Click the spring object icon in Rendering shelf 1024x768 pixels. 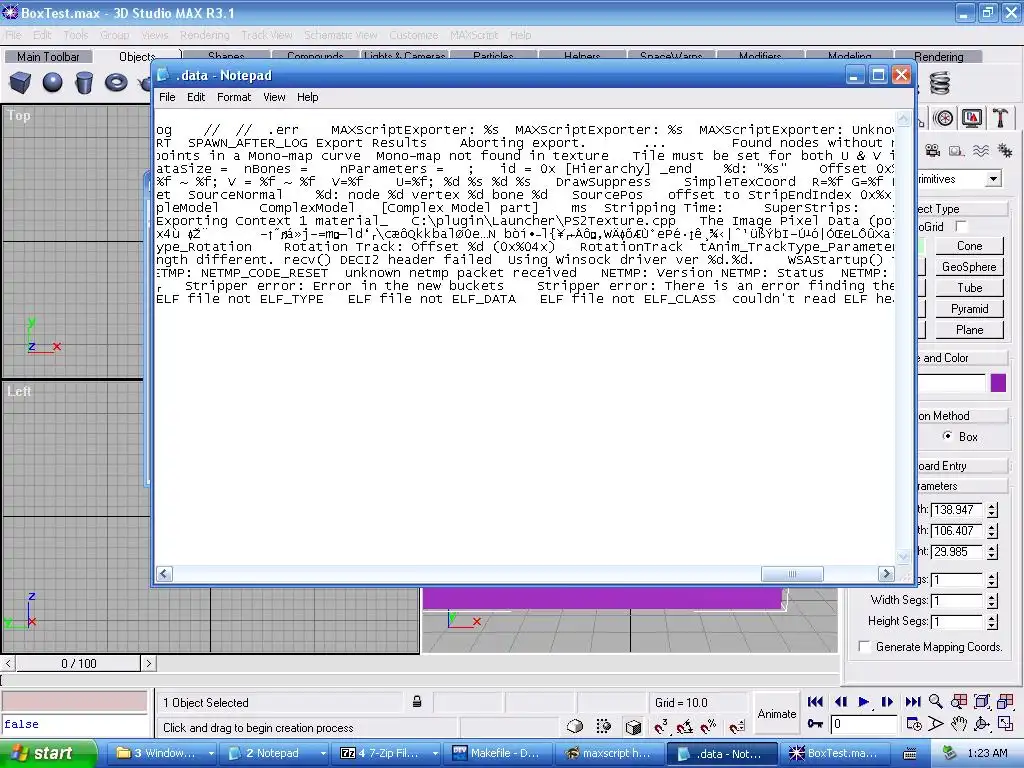pos(940,83)
